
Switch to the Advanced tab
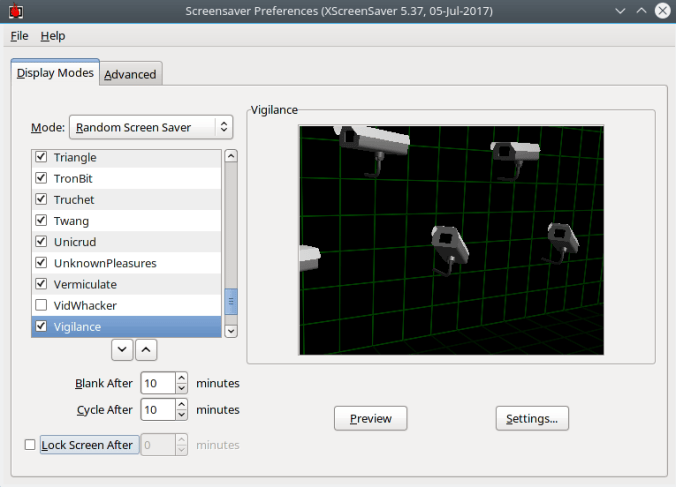pos(130,74)
